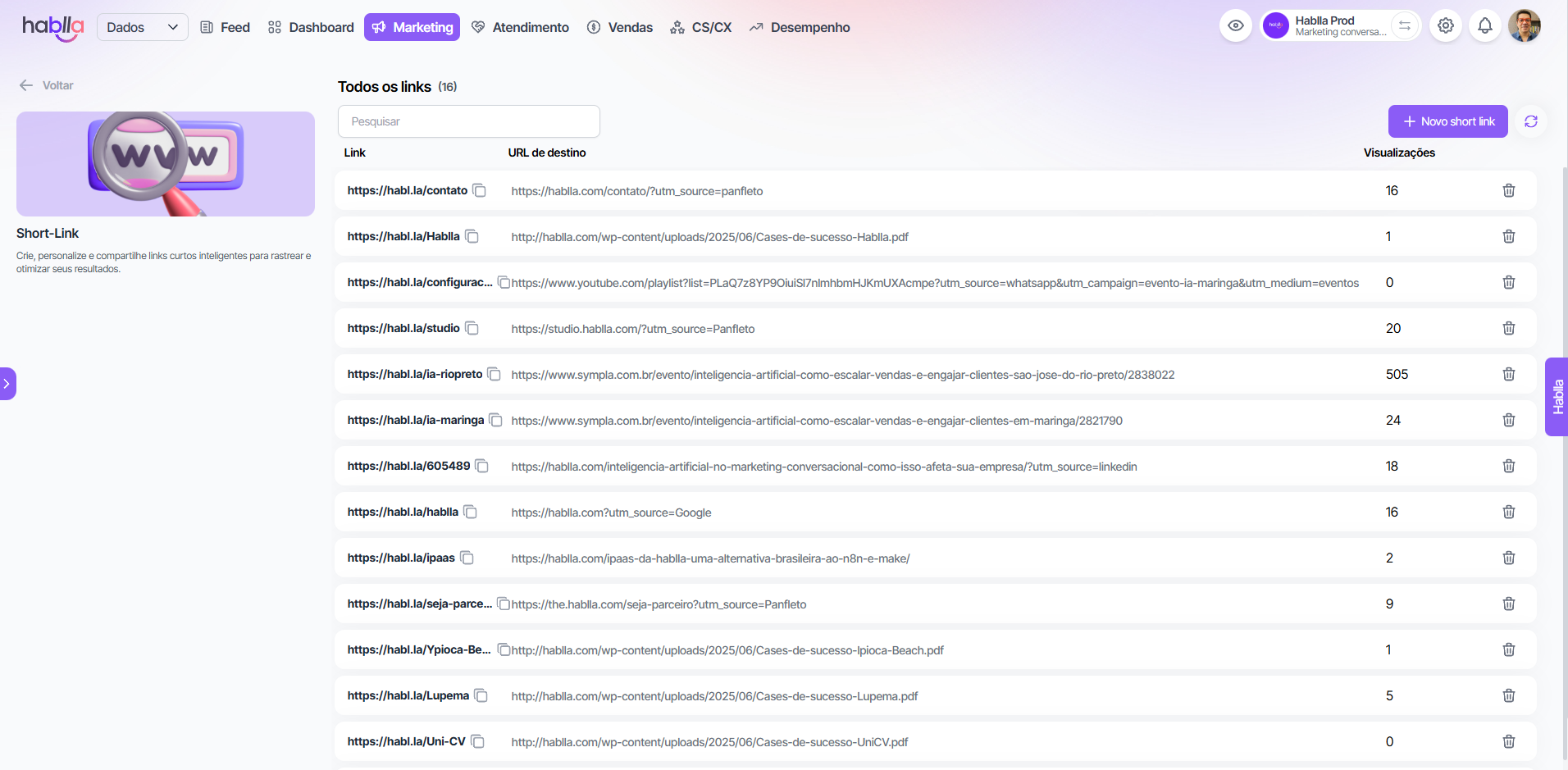The height and width of the screenshot is (770, 1568).
Task: Click the Pesquisar search field
Action: pos(468,121)
